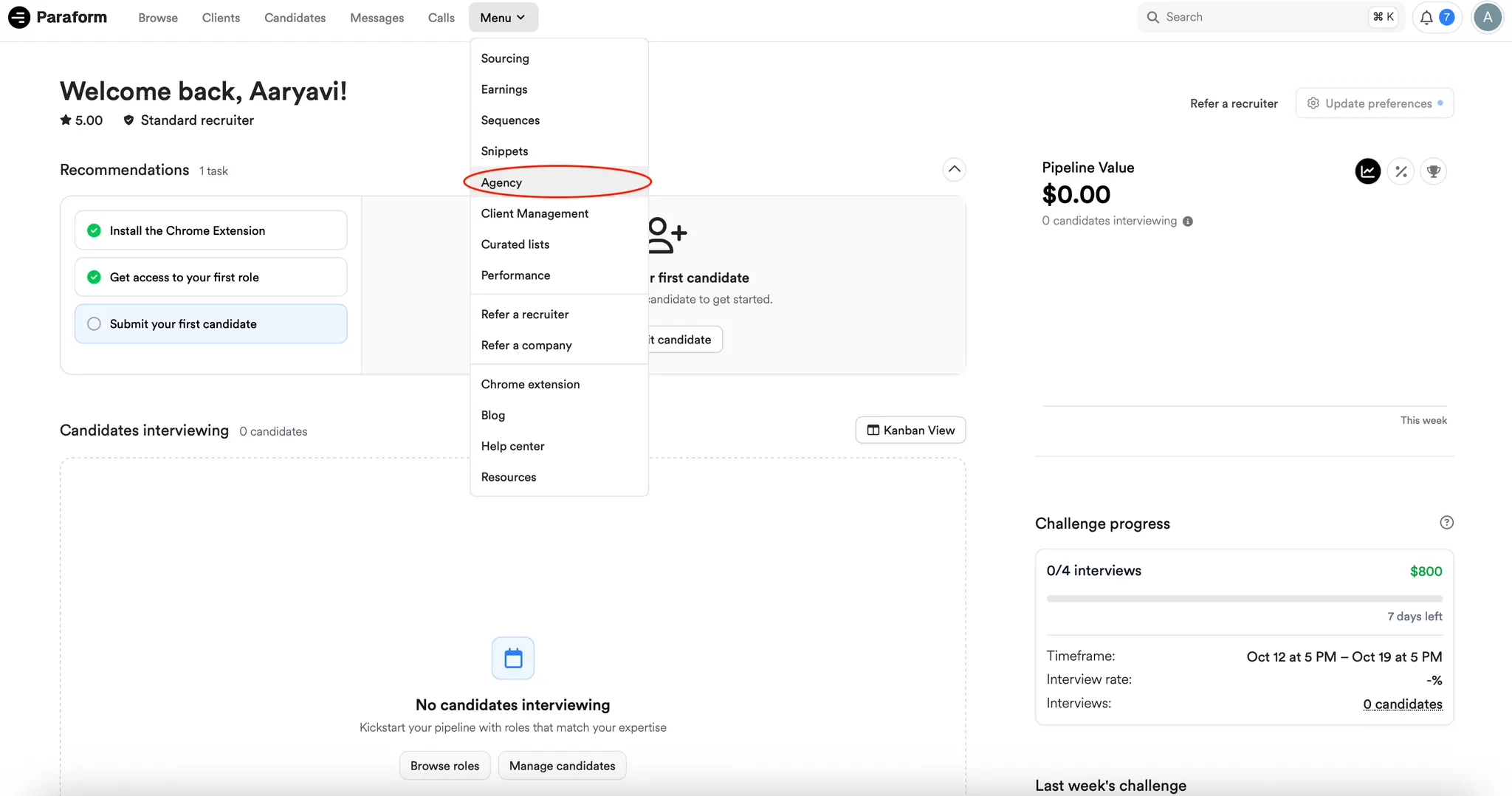
Task: Click the 'Last week's challenge' heading
Action: click(1110, 786)
